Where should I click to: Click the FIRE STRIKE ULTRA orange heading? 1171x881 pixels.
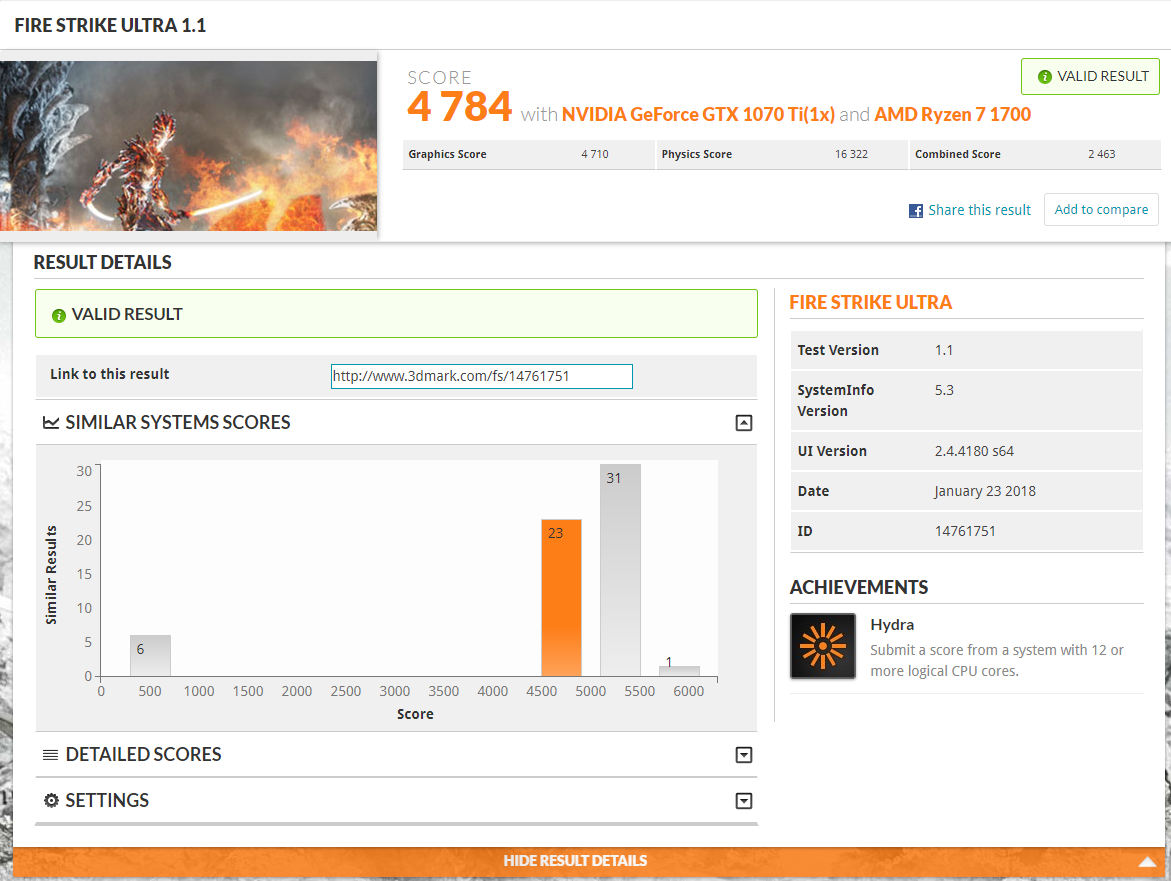click(x=871, y=302)
